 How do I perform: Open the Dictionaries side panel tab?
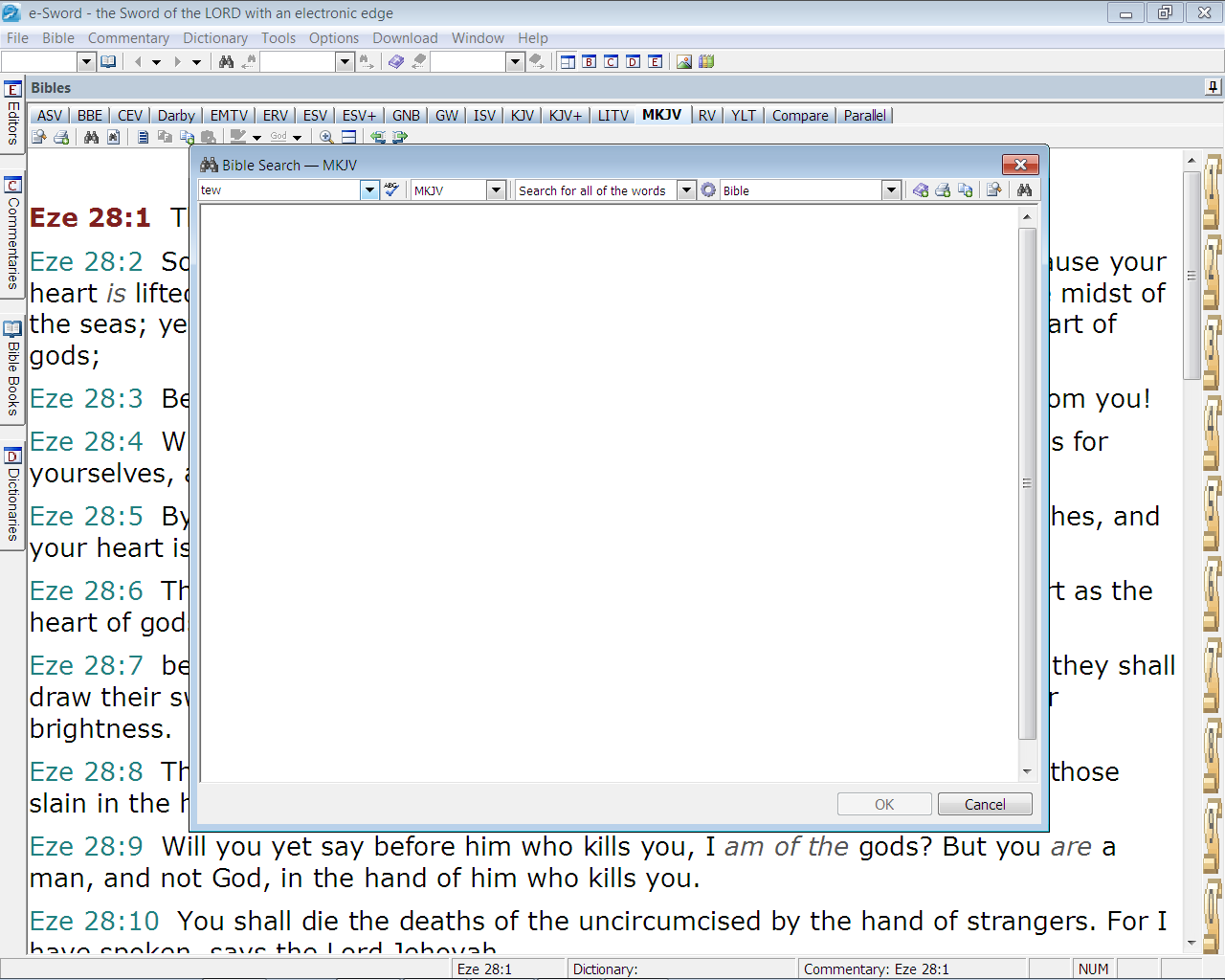coord(12,496)
